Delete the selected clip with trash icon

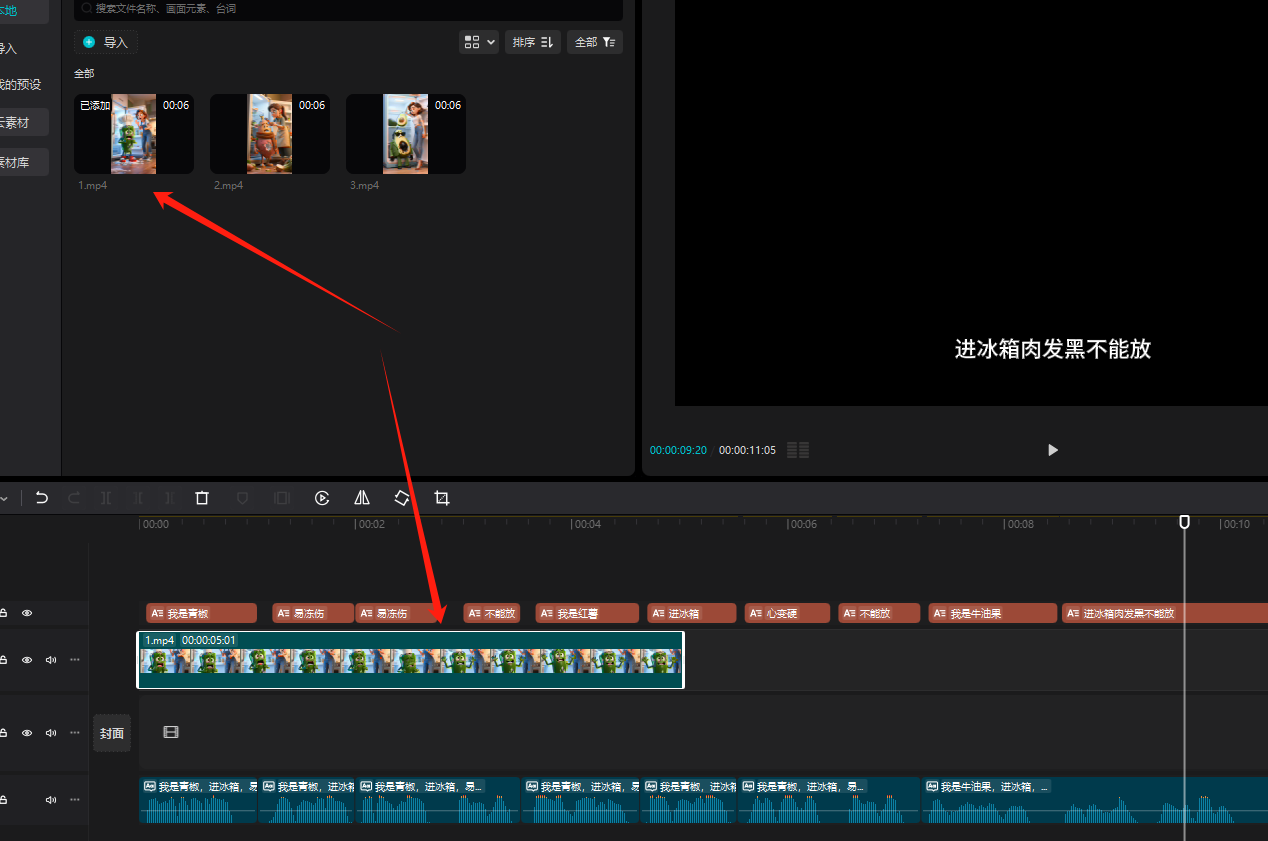click(202, 498)
